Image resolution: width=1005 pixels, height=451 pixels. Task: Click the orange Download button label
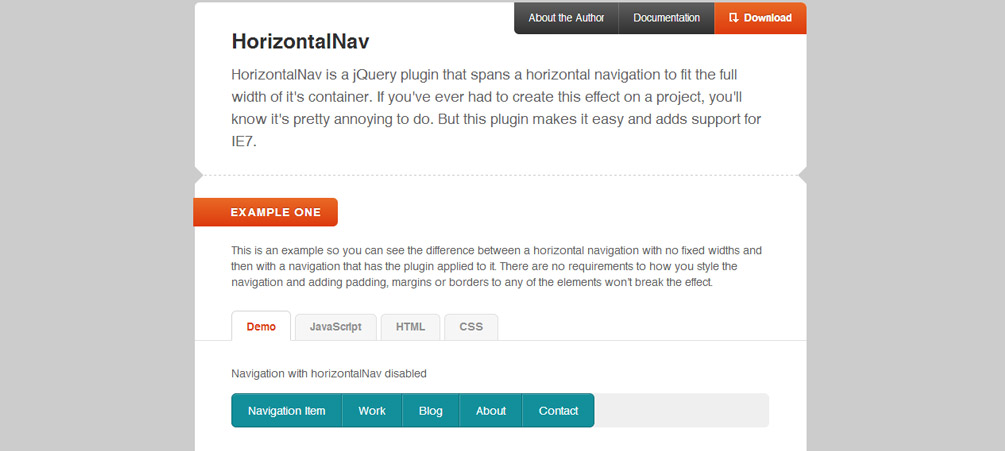[x=767, y=18]
